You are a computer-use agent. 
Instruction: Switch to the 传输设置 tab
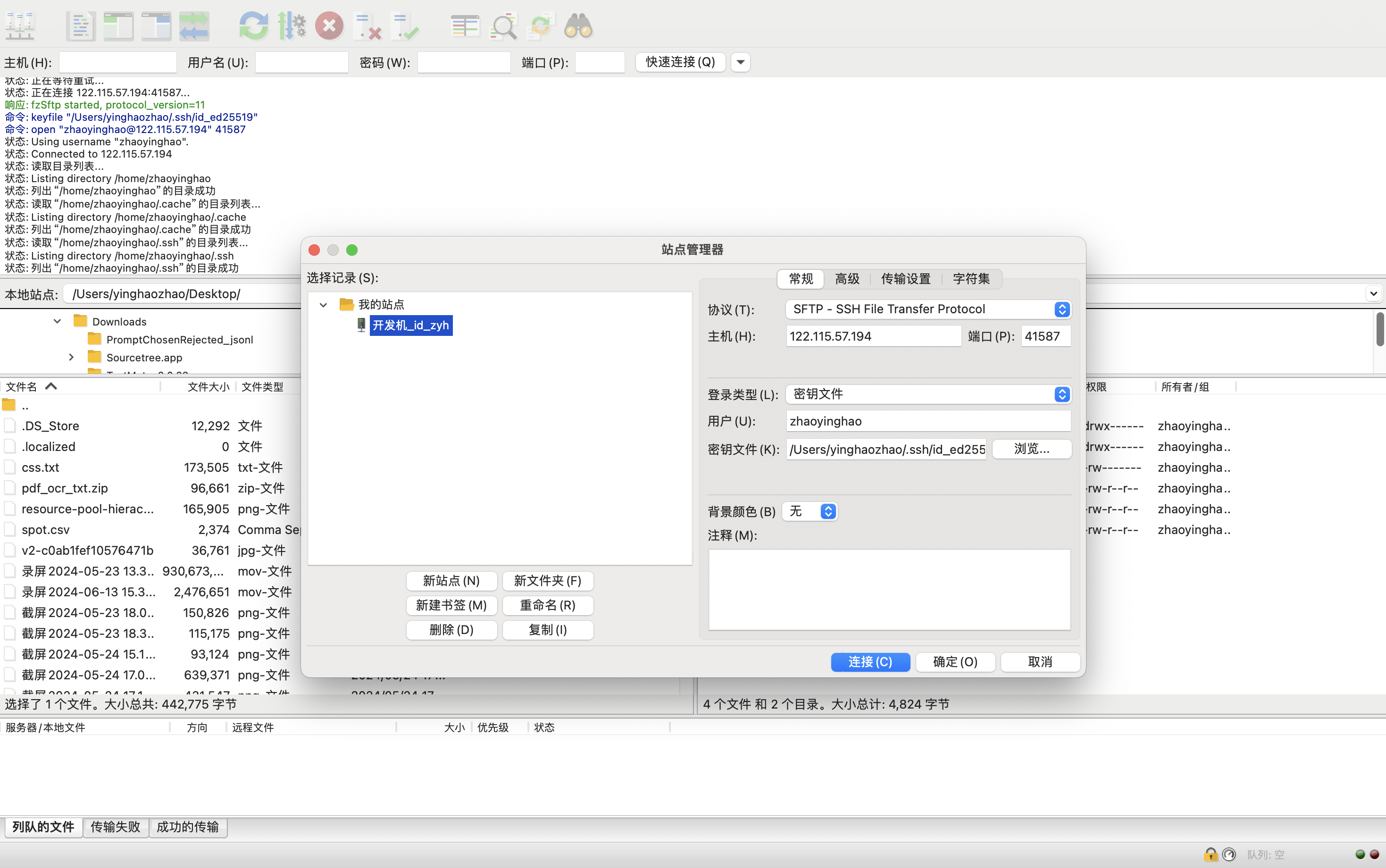[x=906, y=278]
